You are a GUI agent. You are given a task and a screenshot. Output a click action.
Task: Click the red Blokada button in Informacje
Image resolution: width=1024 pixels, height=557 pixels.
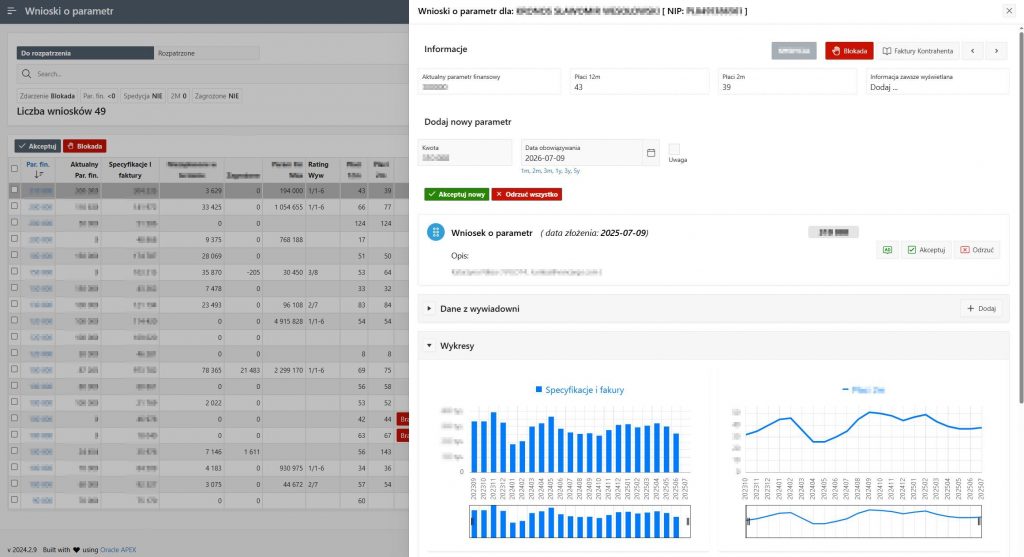click(849, 51)
